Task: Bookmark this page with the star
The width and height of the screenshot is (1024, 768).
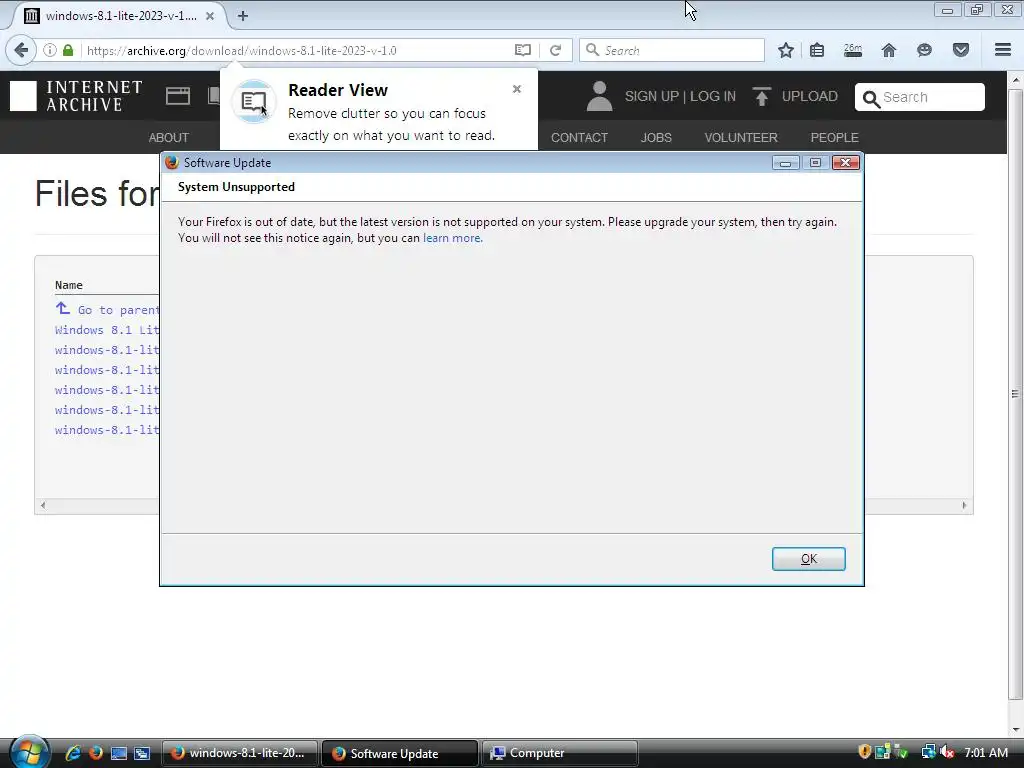Action: click(786, 50)
